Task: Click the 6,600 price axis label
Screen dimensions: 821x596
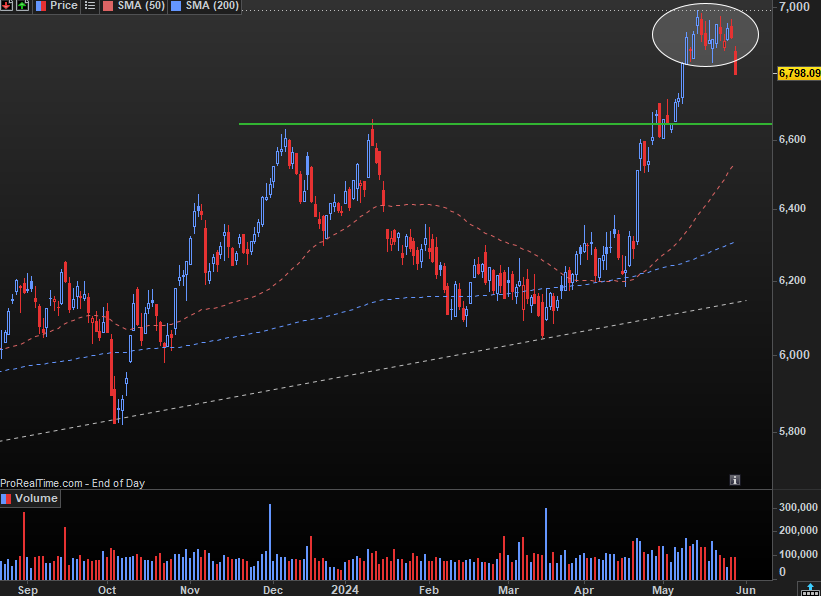Action: (x=793, y=139)
